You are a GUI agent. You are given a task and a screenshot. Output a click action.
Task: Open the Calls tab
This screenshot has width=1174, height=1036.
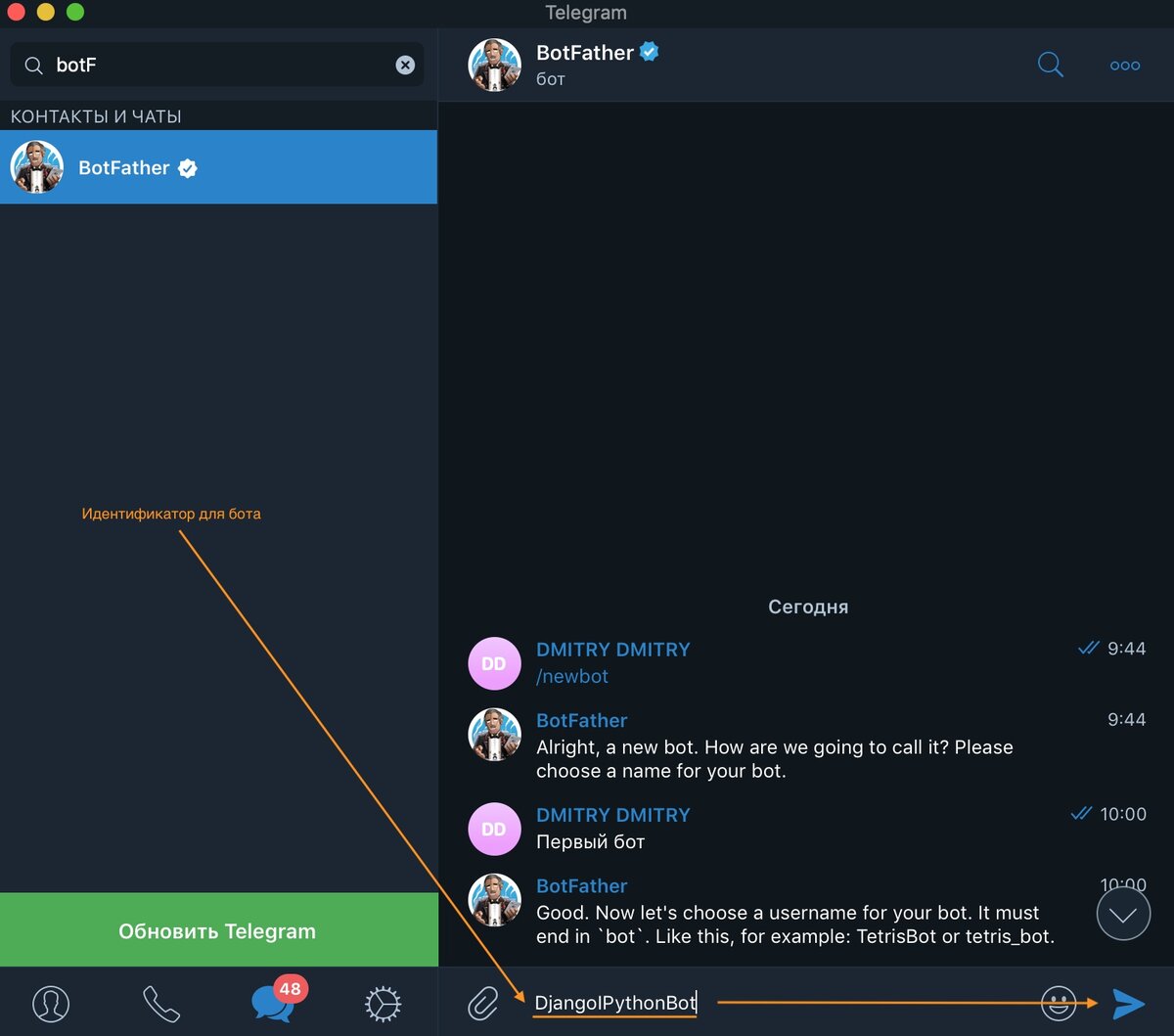tap(161, 1004)
